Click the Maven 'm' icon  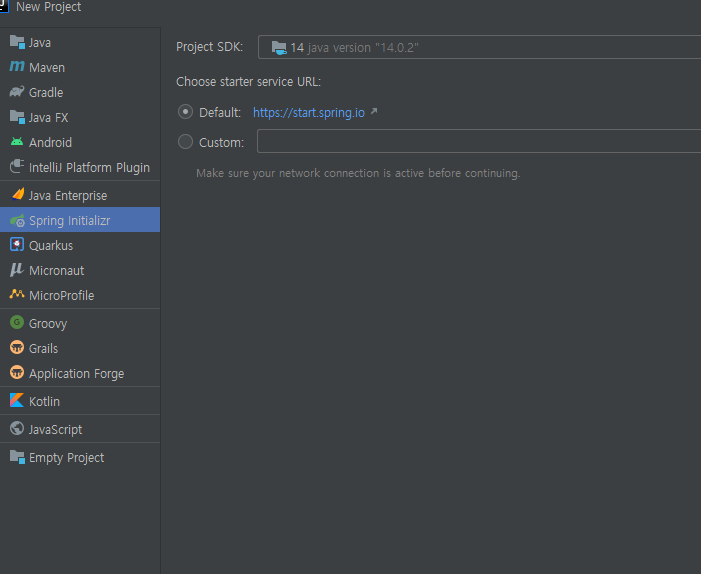pos(17,67)
